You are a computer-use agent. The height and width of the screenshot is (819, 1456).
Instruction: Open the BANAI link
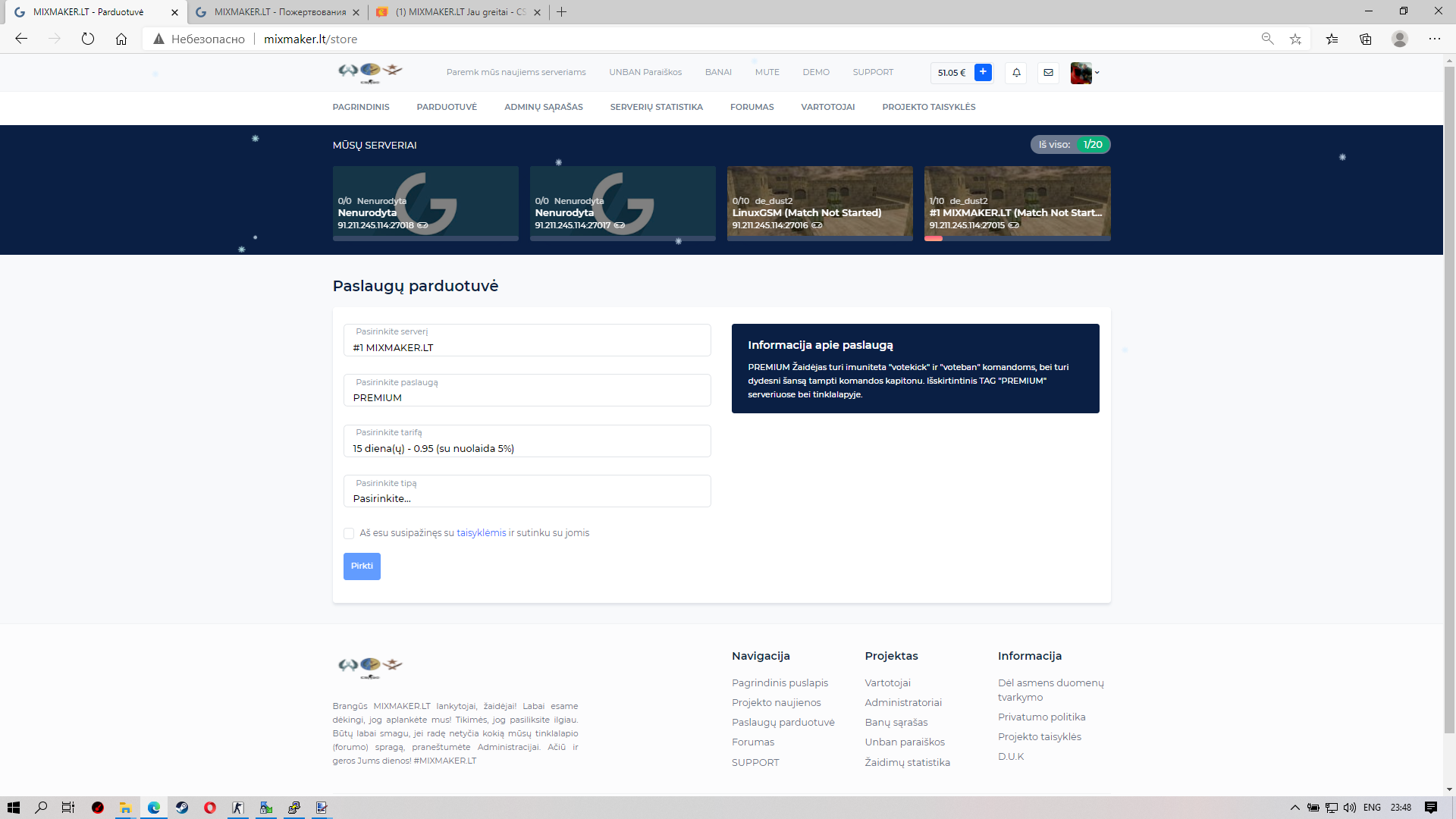718,73
